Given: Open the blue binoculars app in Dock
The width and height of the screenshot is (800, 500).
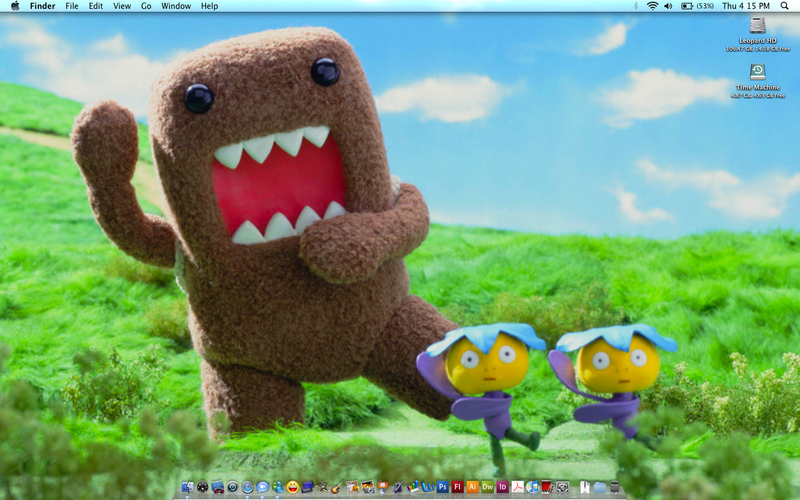Looking at the screenshot, I should click(x=217, y=487).
